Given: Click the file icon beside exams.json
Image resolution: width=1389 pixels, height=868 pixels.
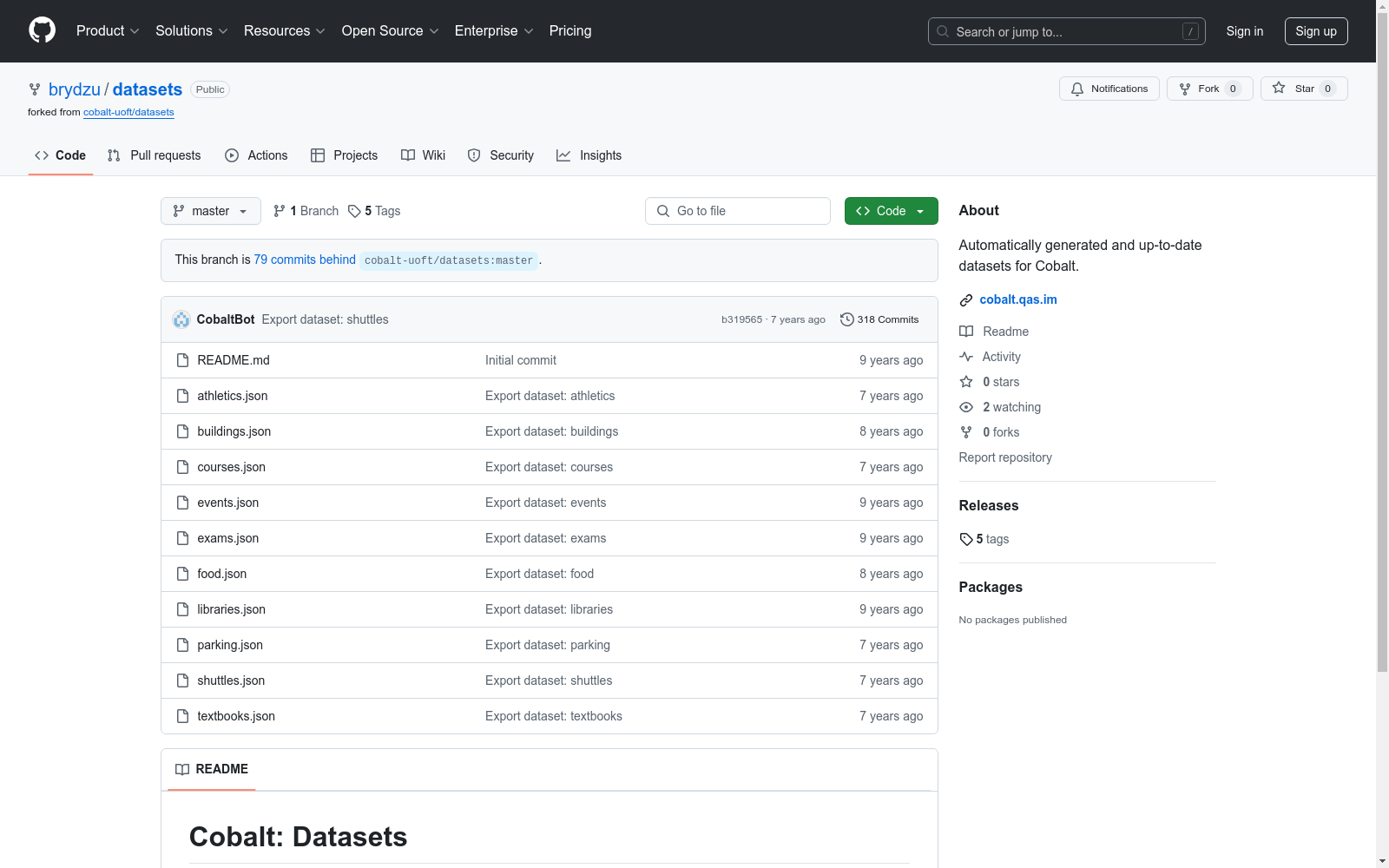Looking at the screenshot, I should pos(182,538).
